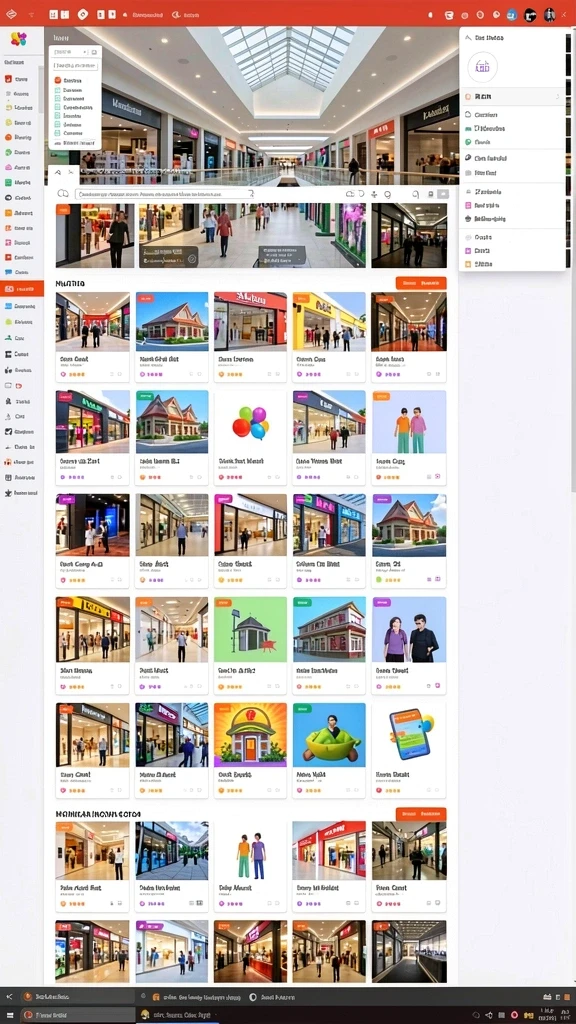Screen dimensions: 576x1024
Task: Open the small hut card with green background
Action: click(x=250, y=645)
